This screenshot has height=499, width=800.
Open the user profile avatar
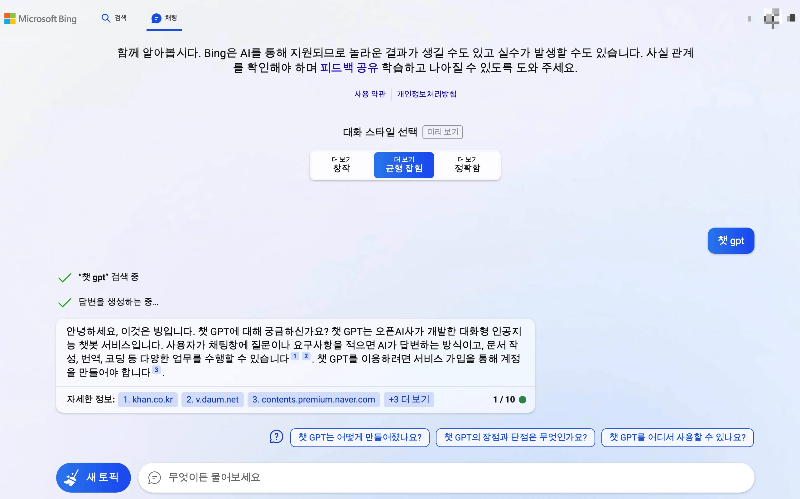coord(771,19)
